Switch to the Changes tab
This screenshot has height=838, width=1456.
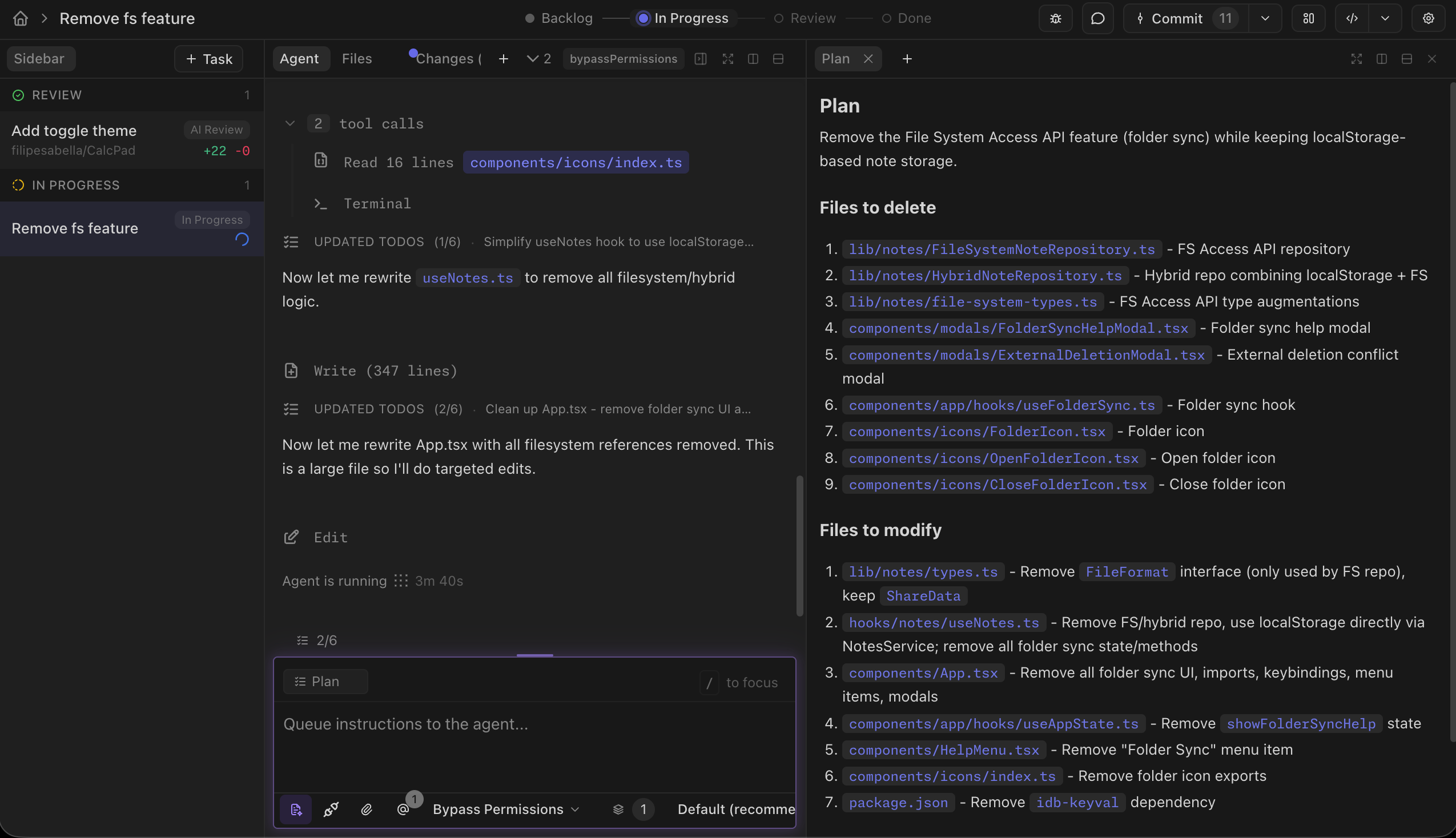[x=447, y=59]
